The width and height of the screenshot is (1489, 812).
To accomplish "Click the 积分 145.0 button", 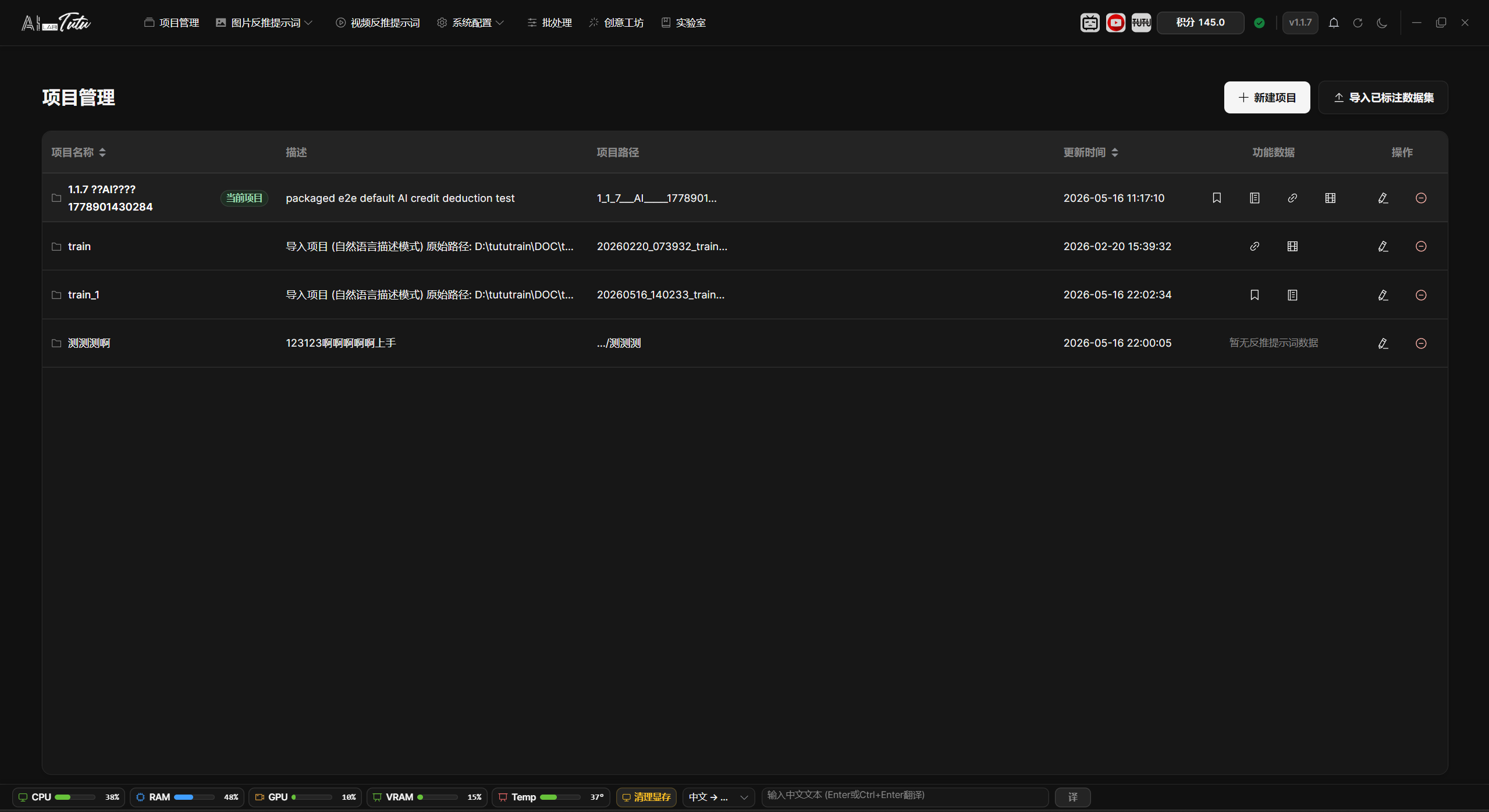I will coord(1200,23).
